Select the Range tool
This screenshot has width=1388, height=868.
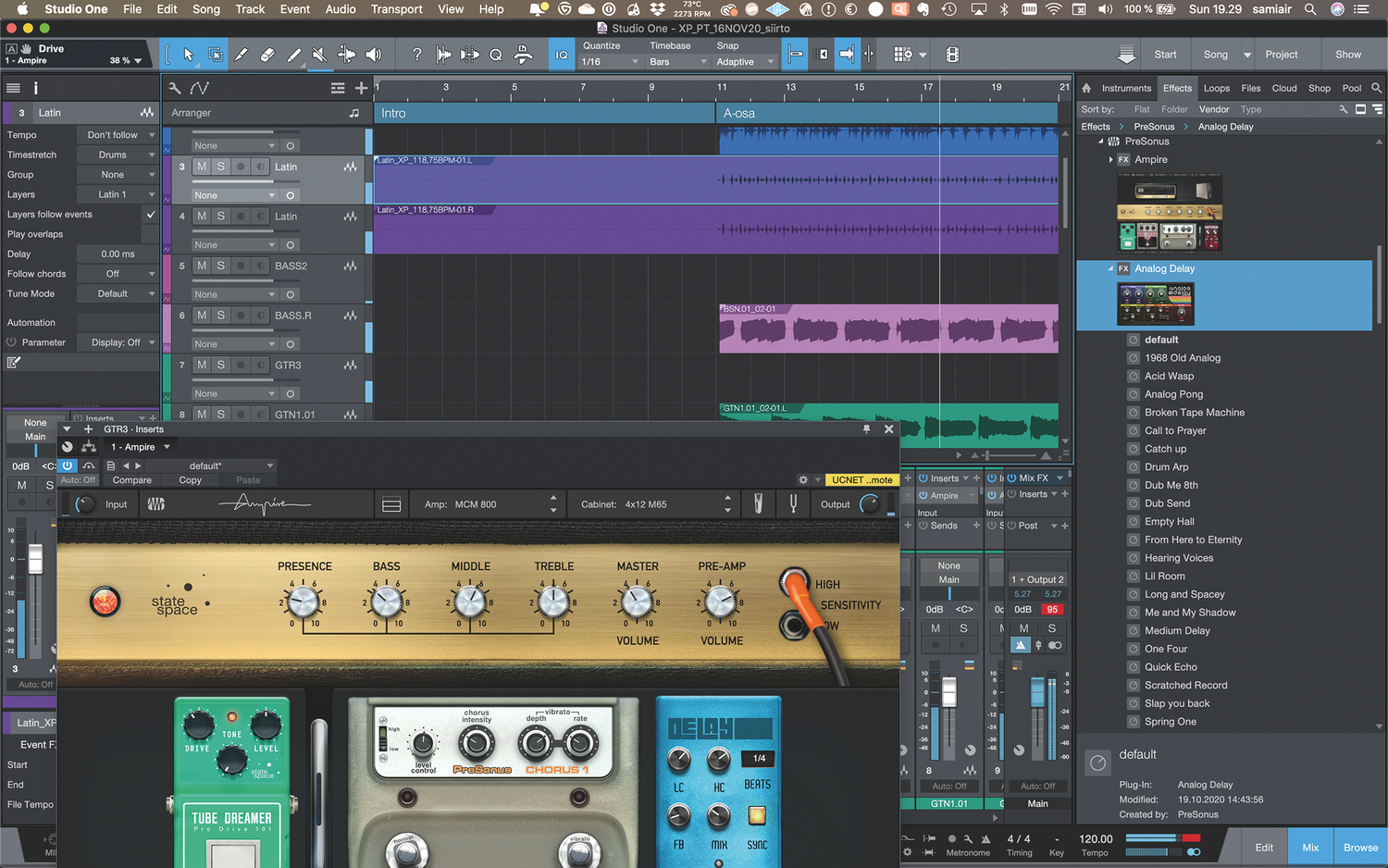coord(215,55)
